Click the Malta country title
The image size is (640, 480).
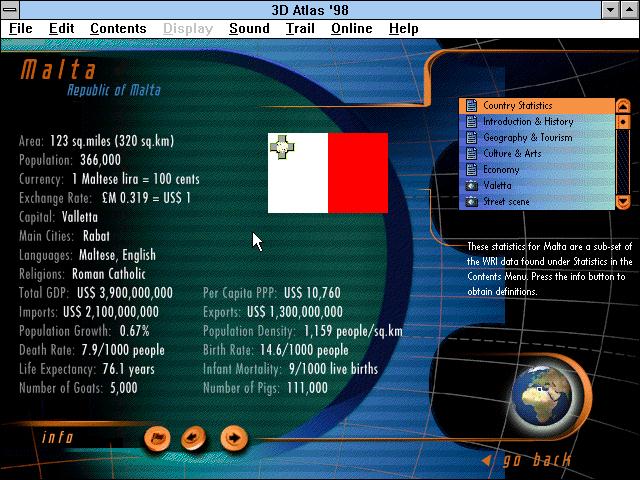tap(58, 70)
